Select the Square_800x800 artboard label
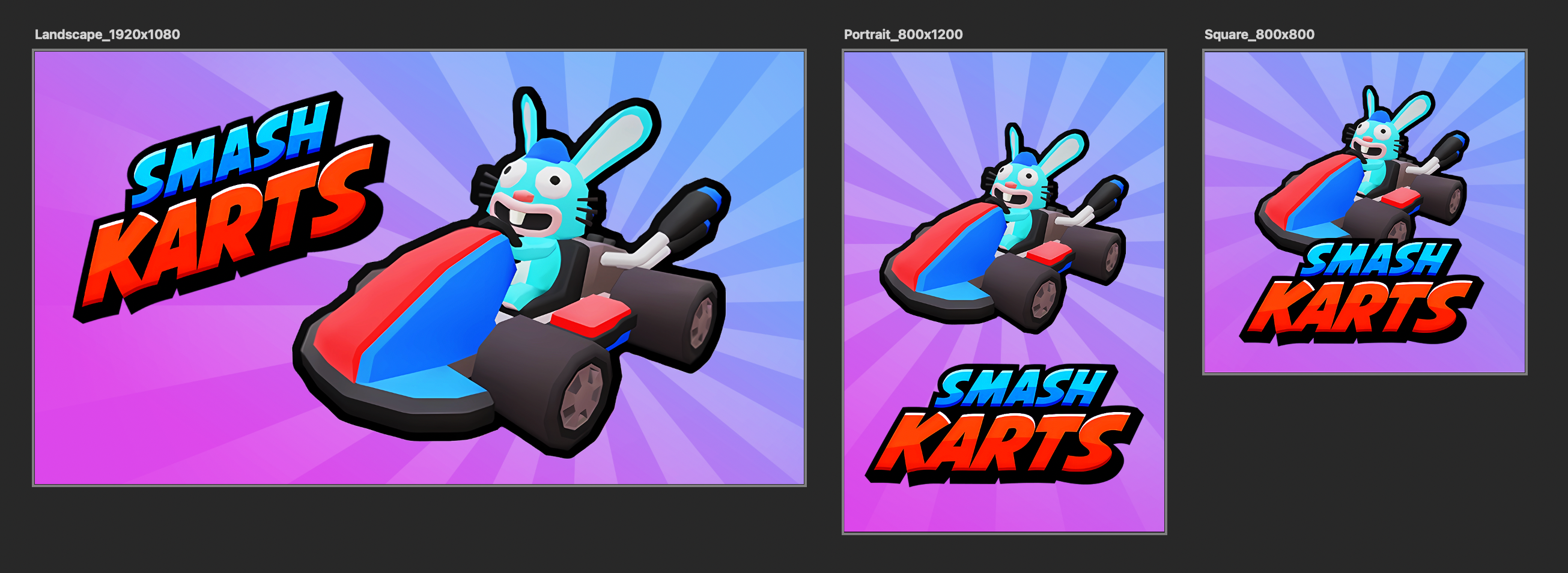Image resolution: width=1568 pixels, height=573 pixels. click(1259, 34)
